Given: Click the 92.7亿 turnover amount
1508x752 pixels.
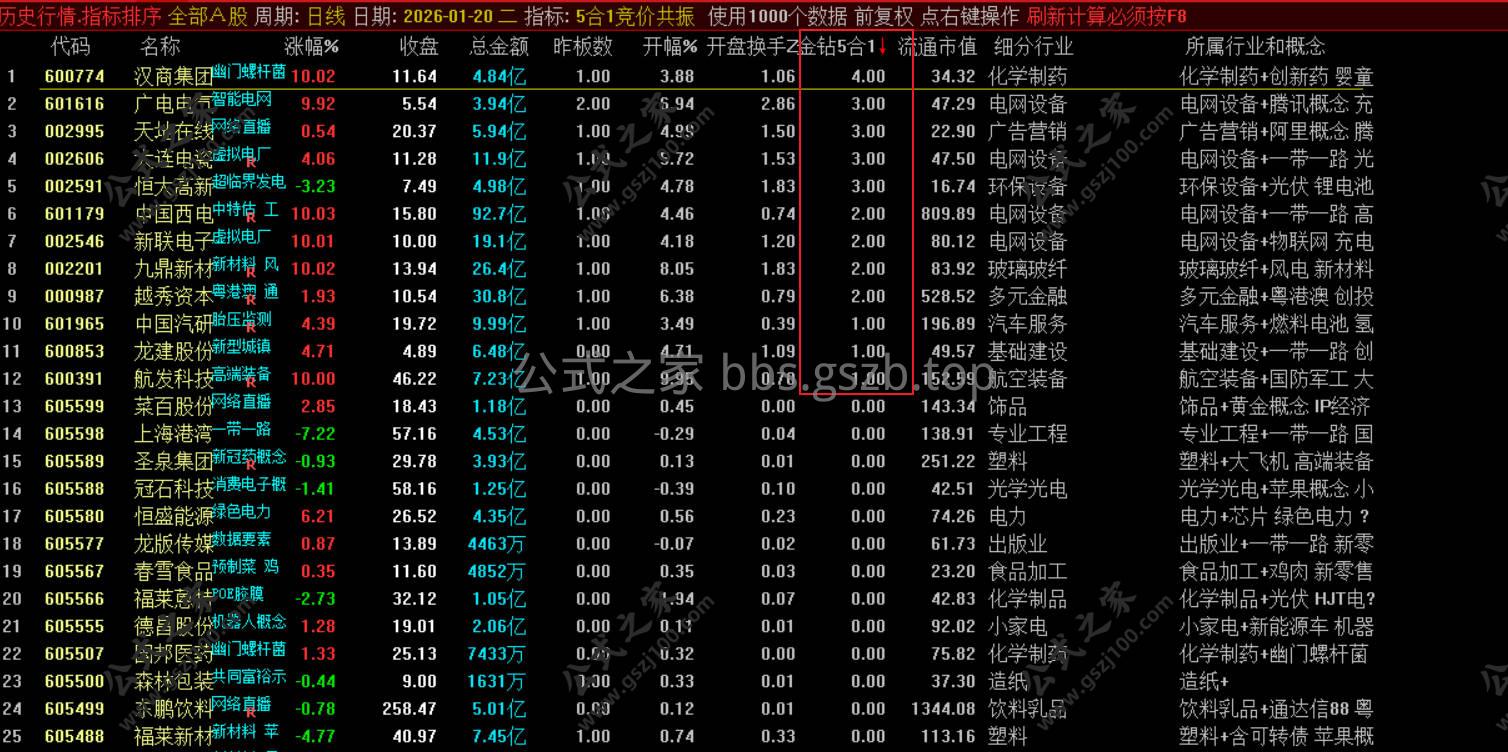Looking at the screenshot, I should coord(498,214).
